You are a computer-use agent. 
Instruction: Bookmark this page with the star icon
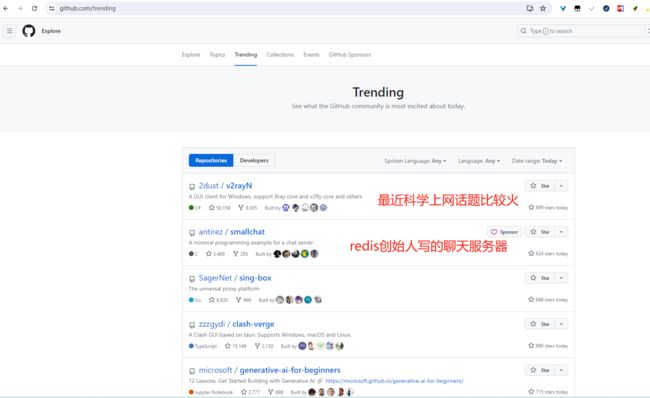(543, 8)
